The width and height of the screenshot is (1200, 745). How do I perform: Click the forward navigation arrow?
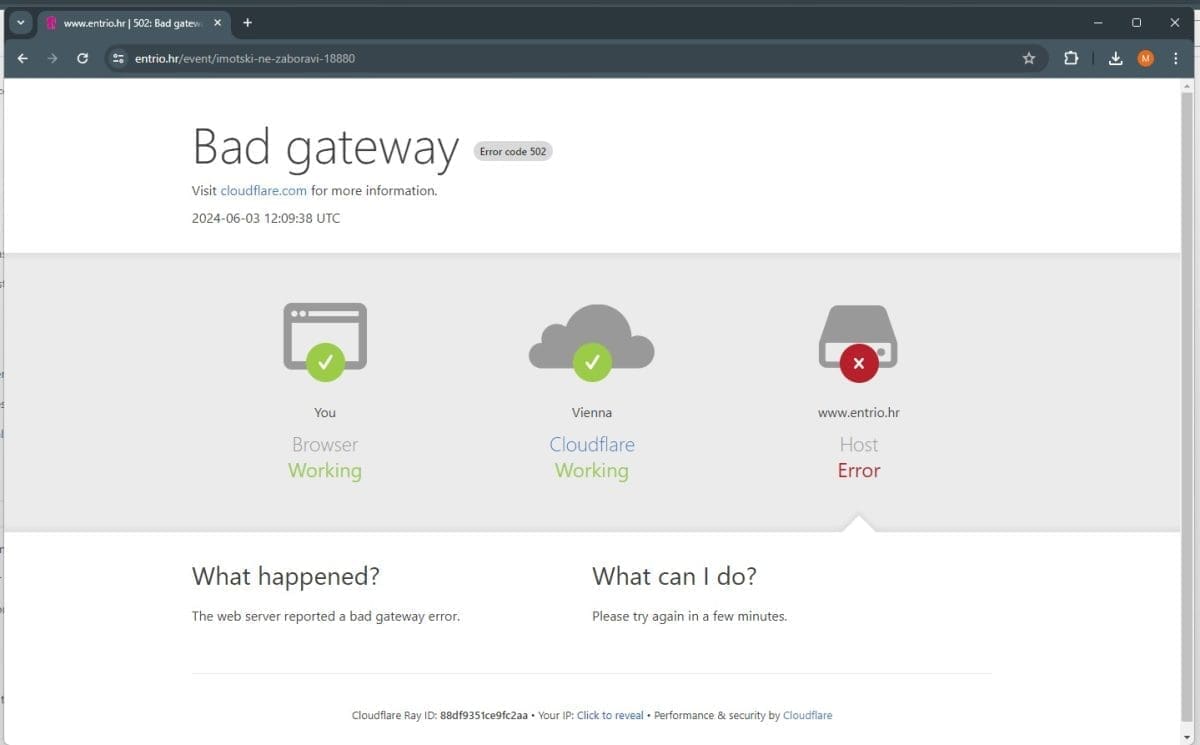pyautogui.click(x=52, y=58)
